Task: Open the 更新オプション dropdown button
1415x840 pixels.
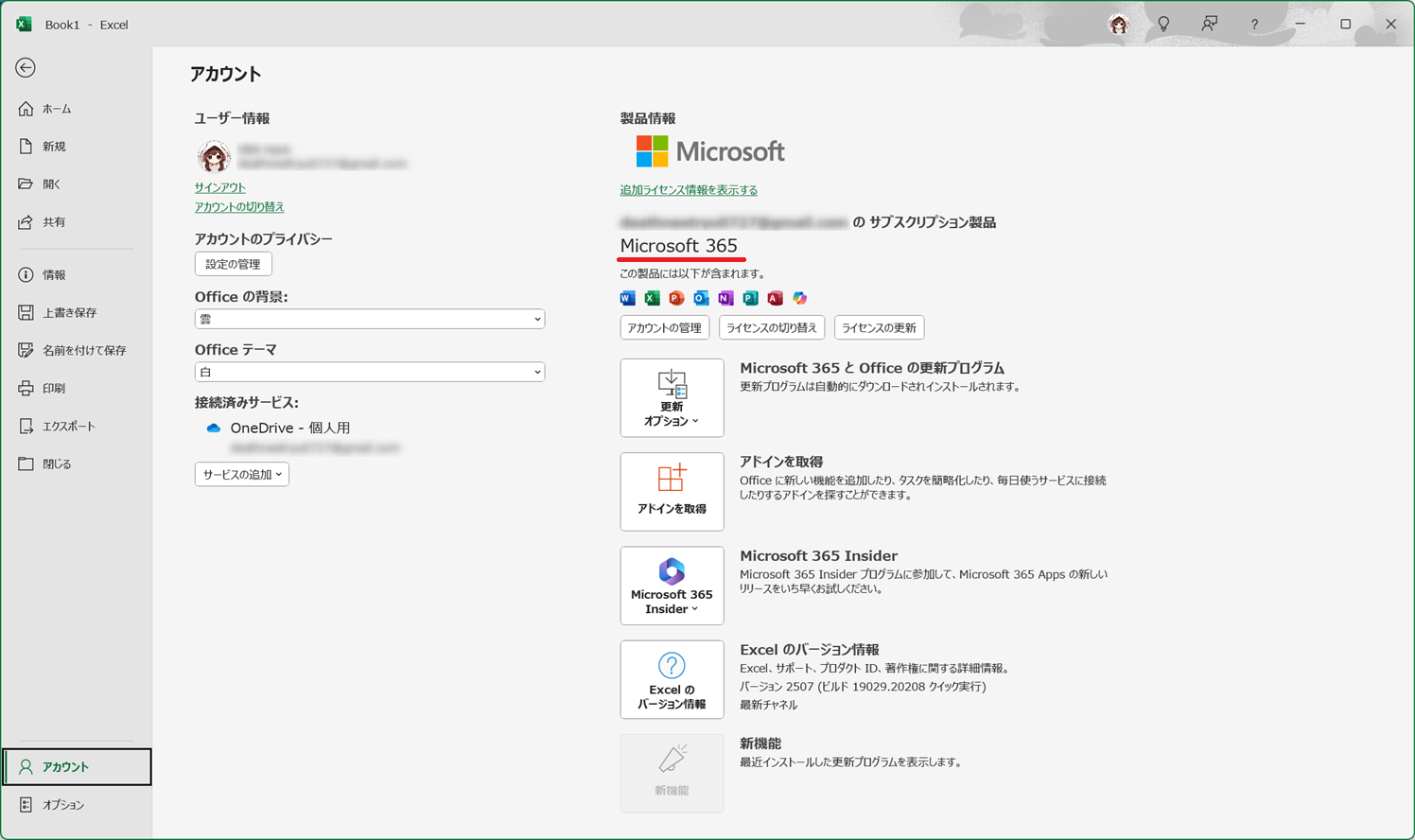Action: tap(673, 397)
